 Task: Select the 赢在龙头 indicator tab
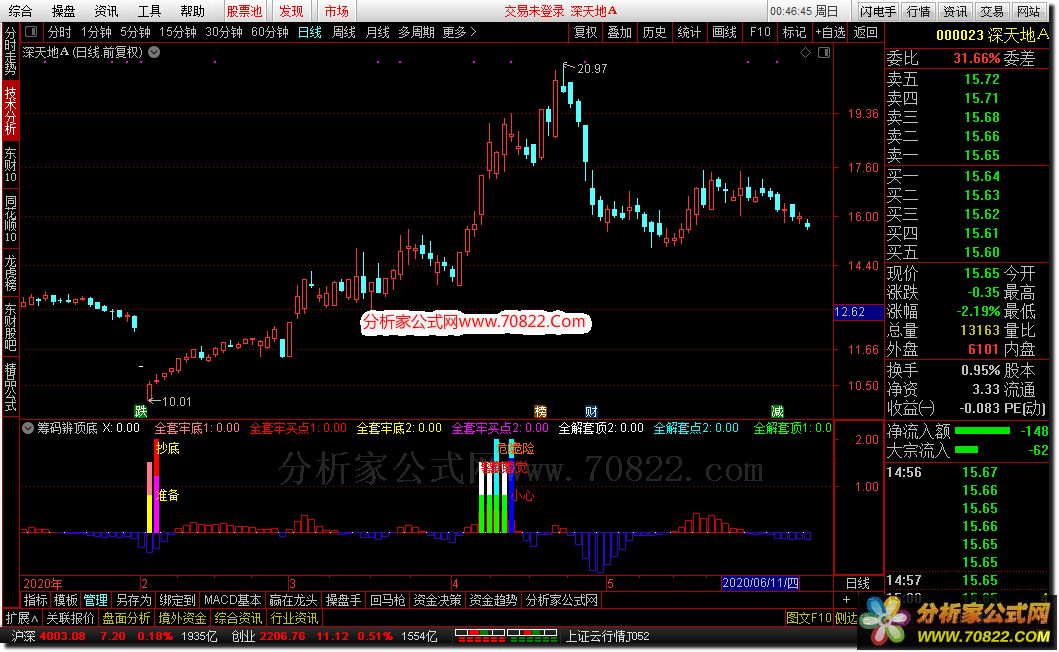pyautogui.click(x=293, y=600)
